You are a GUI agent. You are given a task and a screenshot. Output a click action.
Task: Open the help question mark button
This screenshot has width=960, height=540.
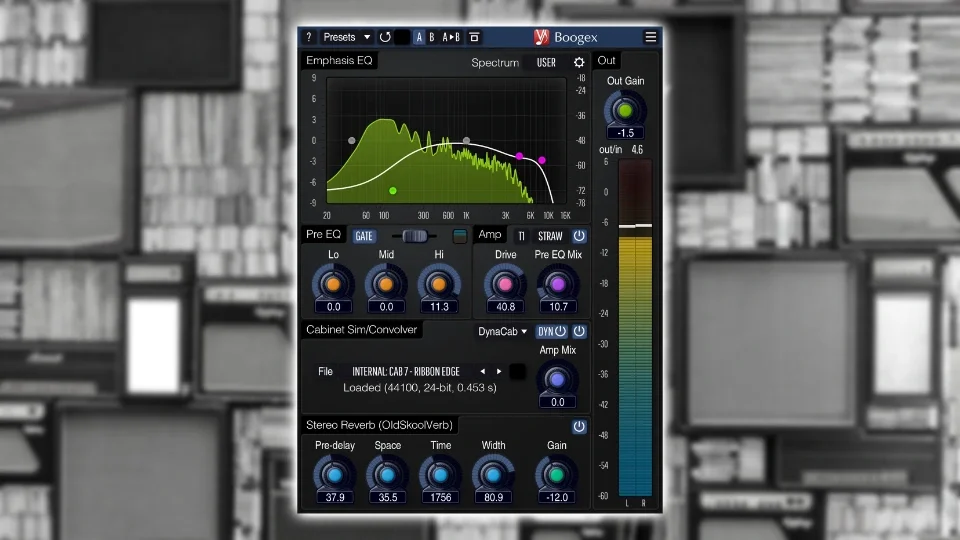(x=309, y=37)
